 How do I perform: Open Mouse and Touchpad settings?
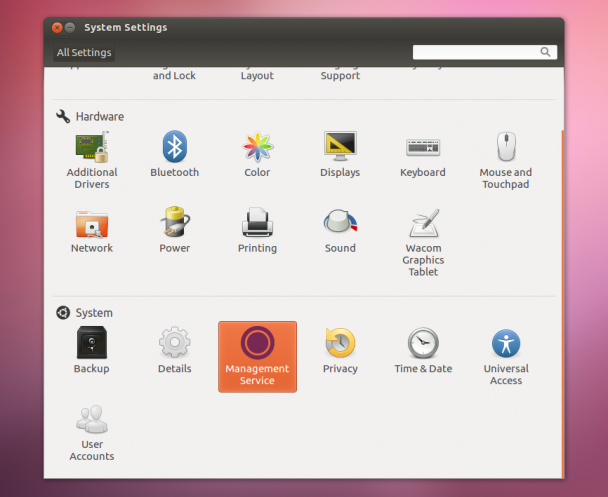tap(506, 160)
